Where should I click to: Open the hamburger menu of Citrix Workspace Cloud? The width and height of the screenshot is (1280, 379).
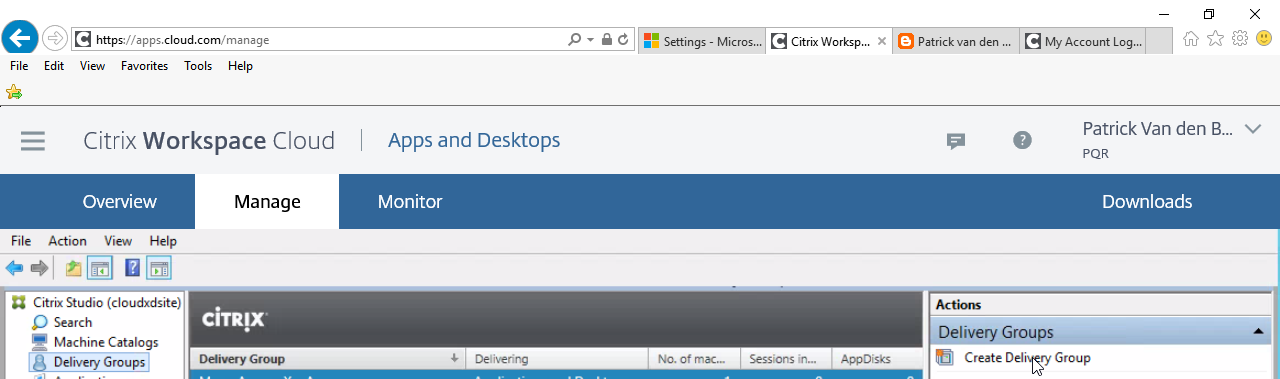click(33, 141)
